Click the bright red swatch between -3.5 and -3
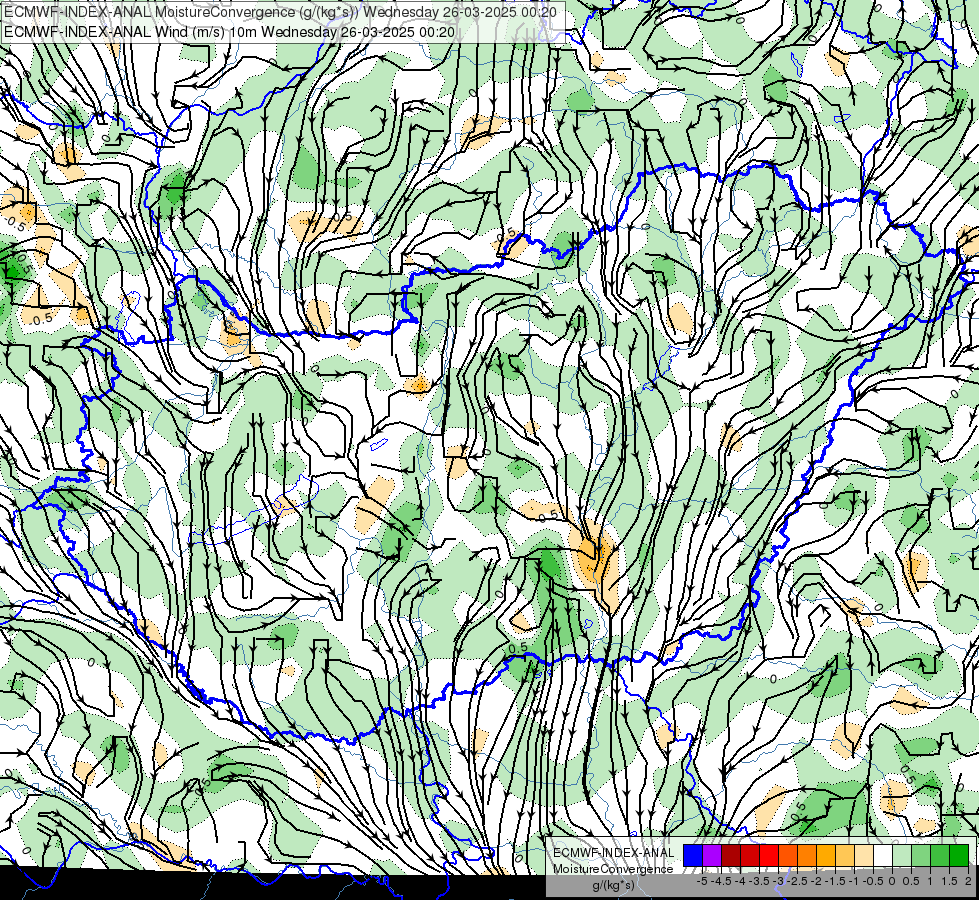 coord(769,856)
